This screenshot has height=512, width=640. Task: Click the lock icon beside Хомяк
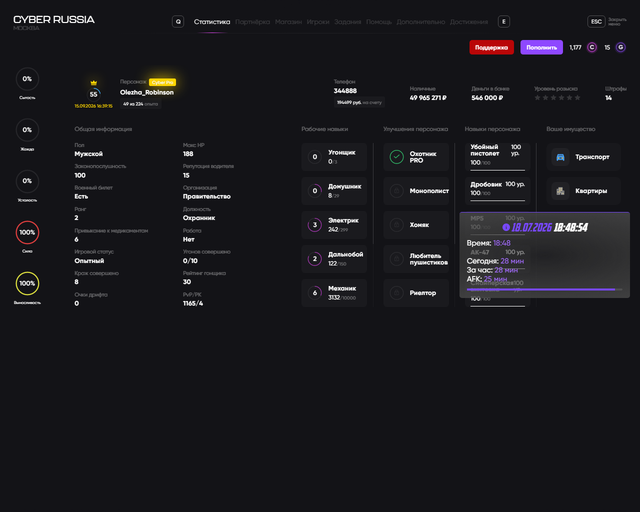tap(396, 225)
